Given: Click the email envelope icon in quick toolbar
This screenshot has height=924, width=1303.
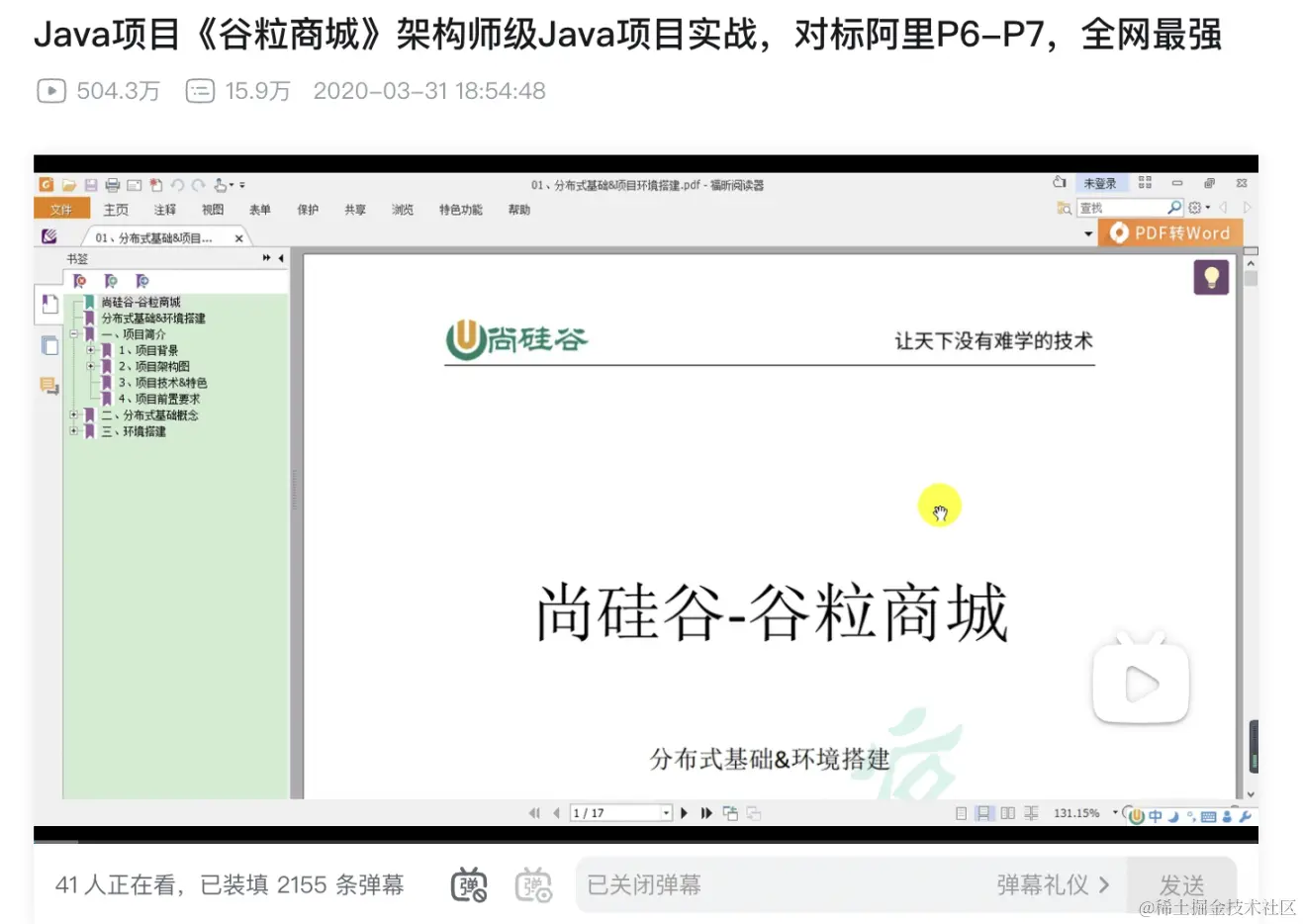Looking at the screenshot, I should pos(134,185).
